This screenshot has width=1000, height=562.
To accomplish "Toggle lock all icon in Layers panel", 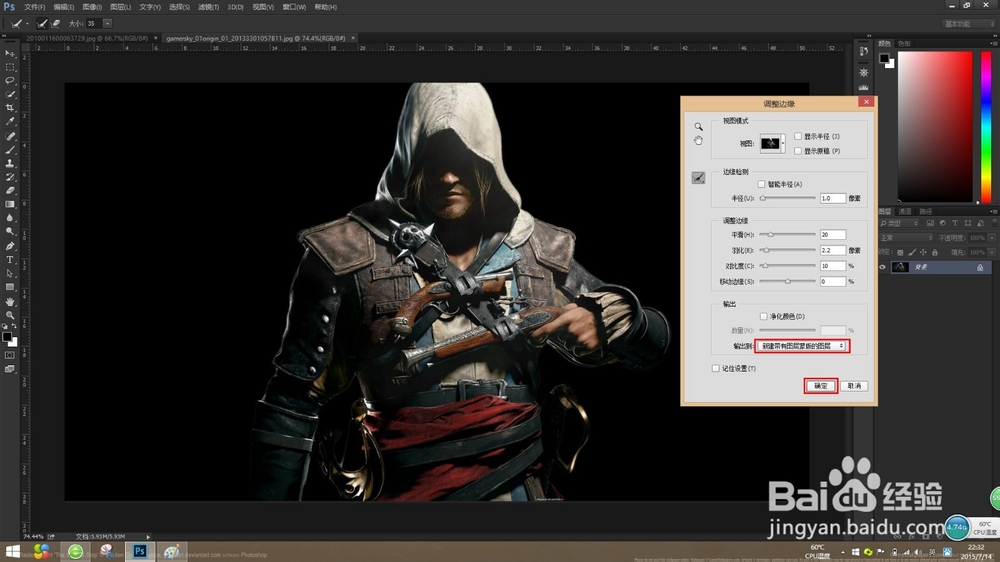I will 935,253.
